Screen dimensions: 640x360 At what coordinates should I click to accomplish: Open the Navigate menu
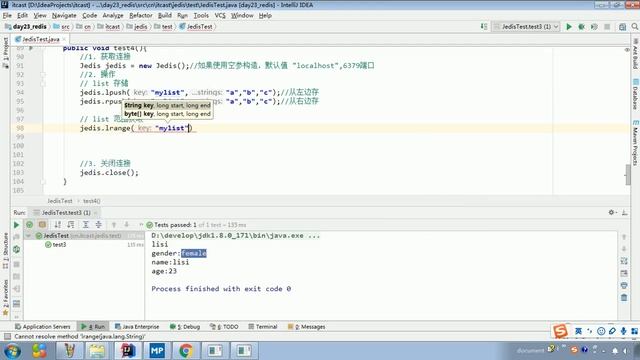click(x=64, y=16)
